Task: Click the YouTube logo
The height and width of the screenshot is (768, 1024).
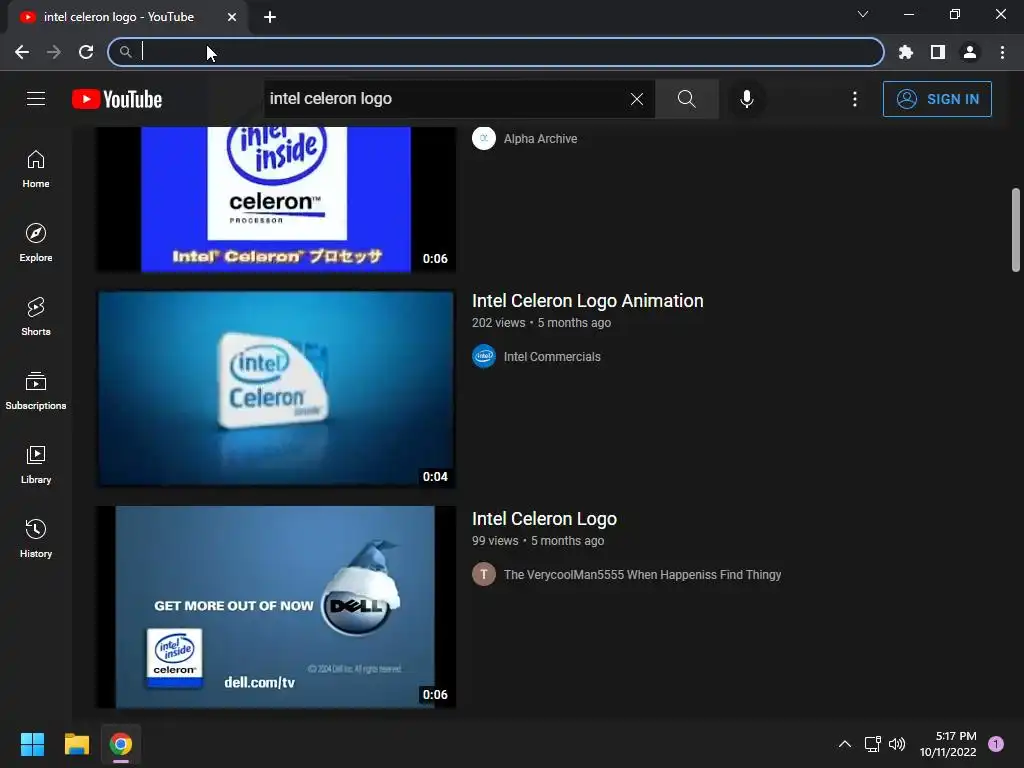Action: click(x=117, y=99)
